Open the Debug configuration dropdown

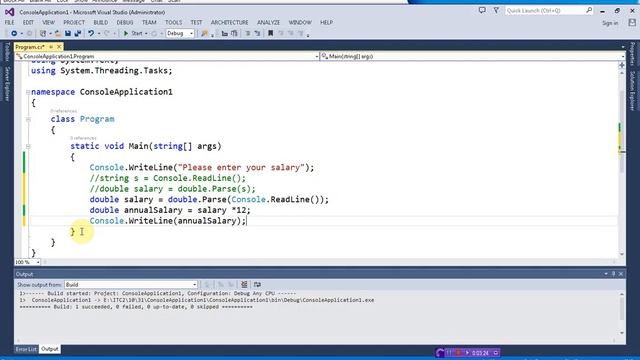pos(180,33)
